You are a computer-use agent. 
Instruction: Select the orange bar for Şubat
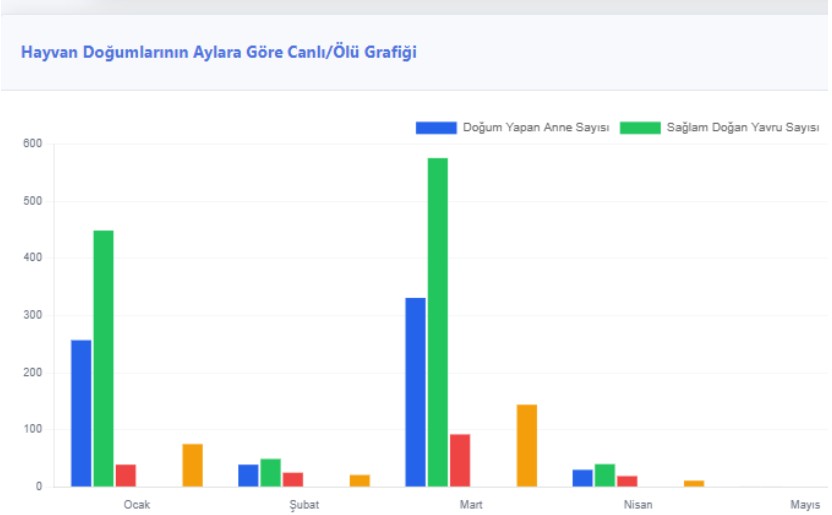pos(360,481)
